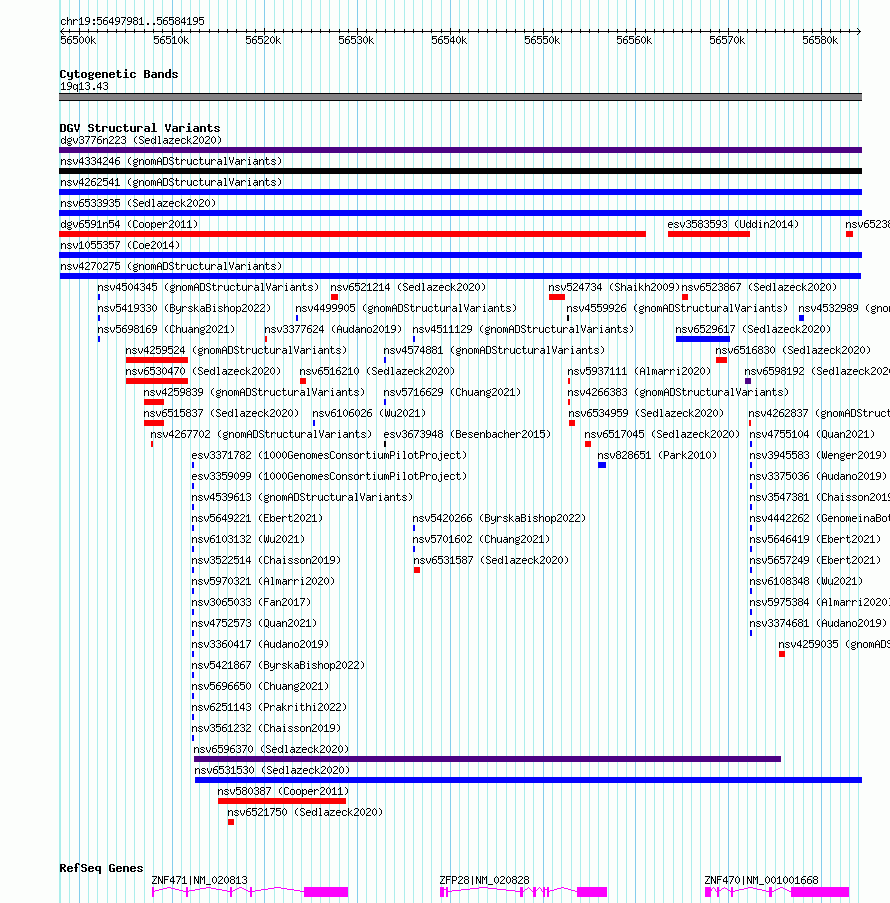Open nsv5716629 (Chuang2021) label
The width and height of the screenshot is (890, 903).
click(x=452, y=393)
